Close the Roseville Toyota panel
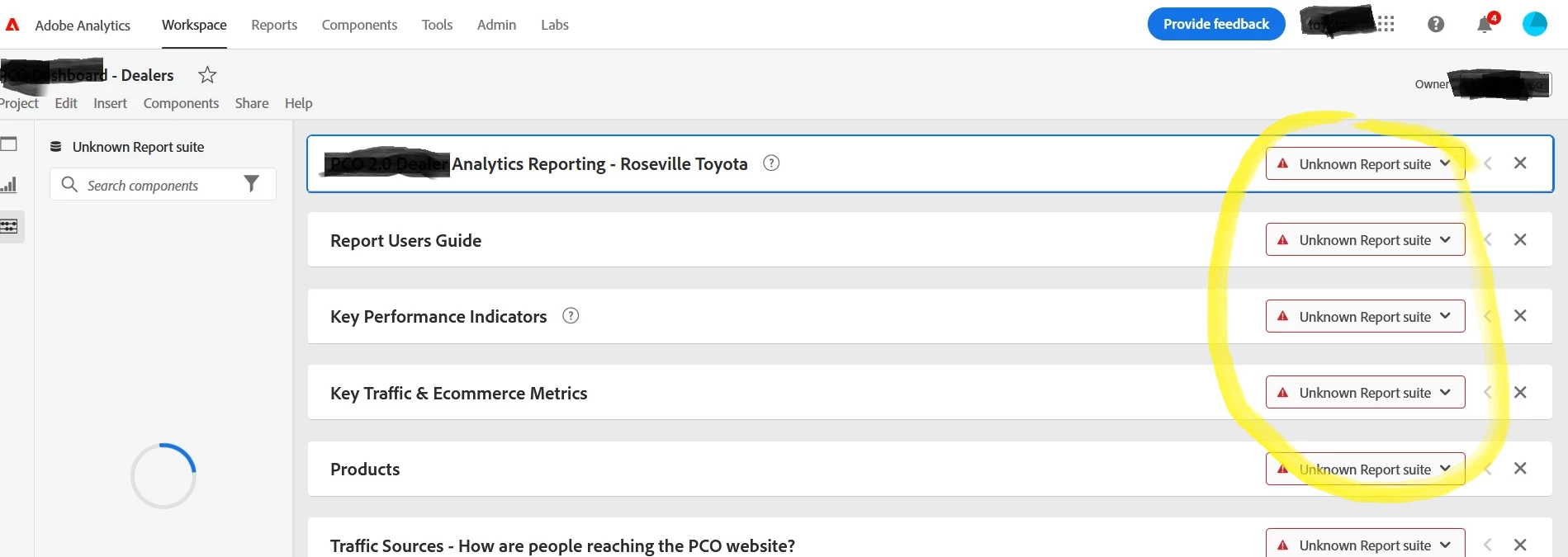The image size is (1568, 557). pyautogui.click(x=1520, y=163)
